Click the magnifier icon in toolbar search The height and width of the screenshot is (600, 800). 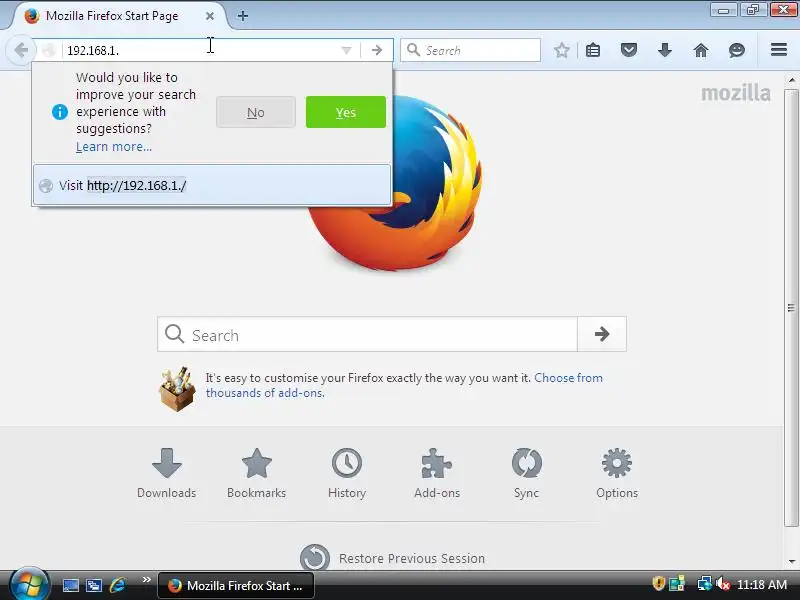[413, 50]
